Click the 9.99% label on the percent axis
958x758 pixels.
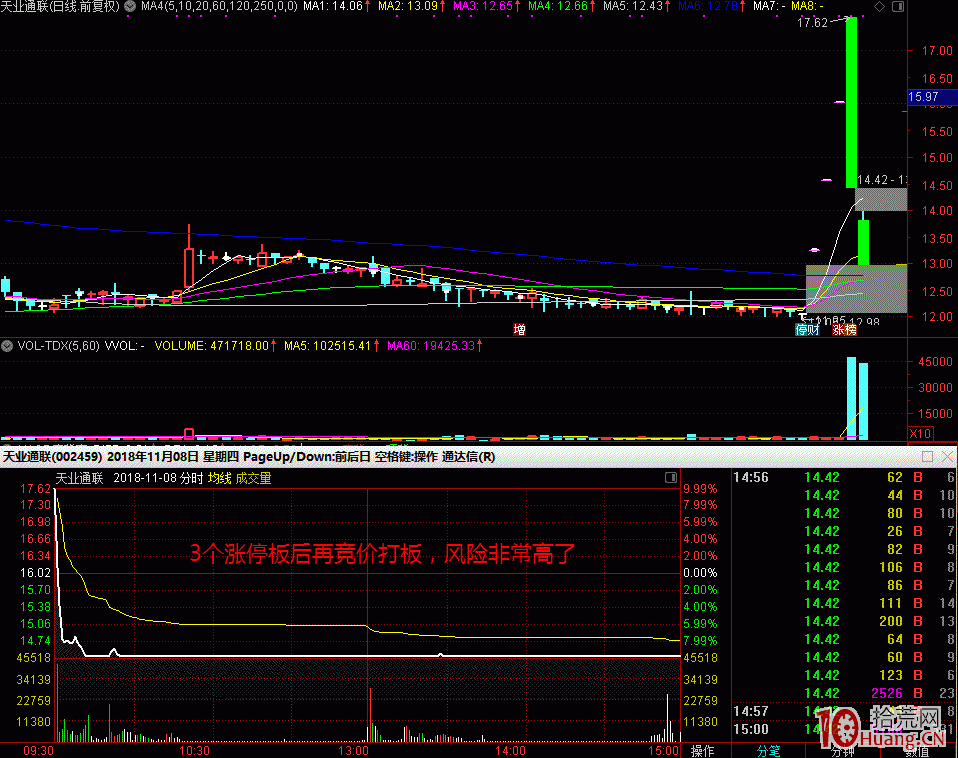[700, 489]
